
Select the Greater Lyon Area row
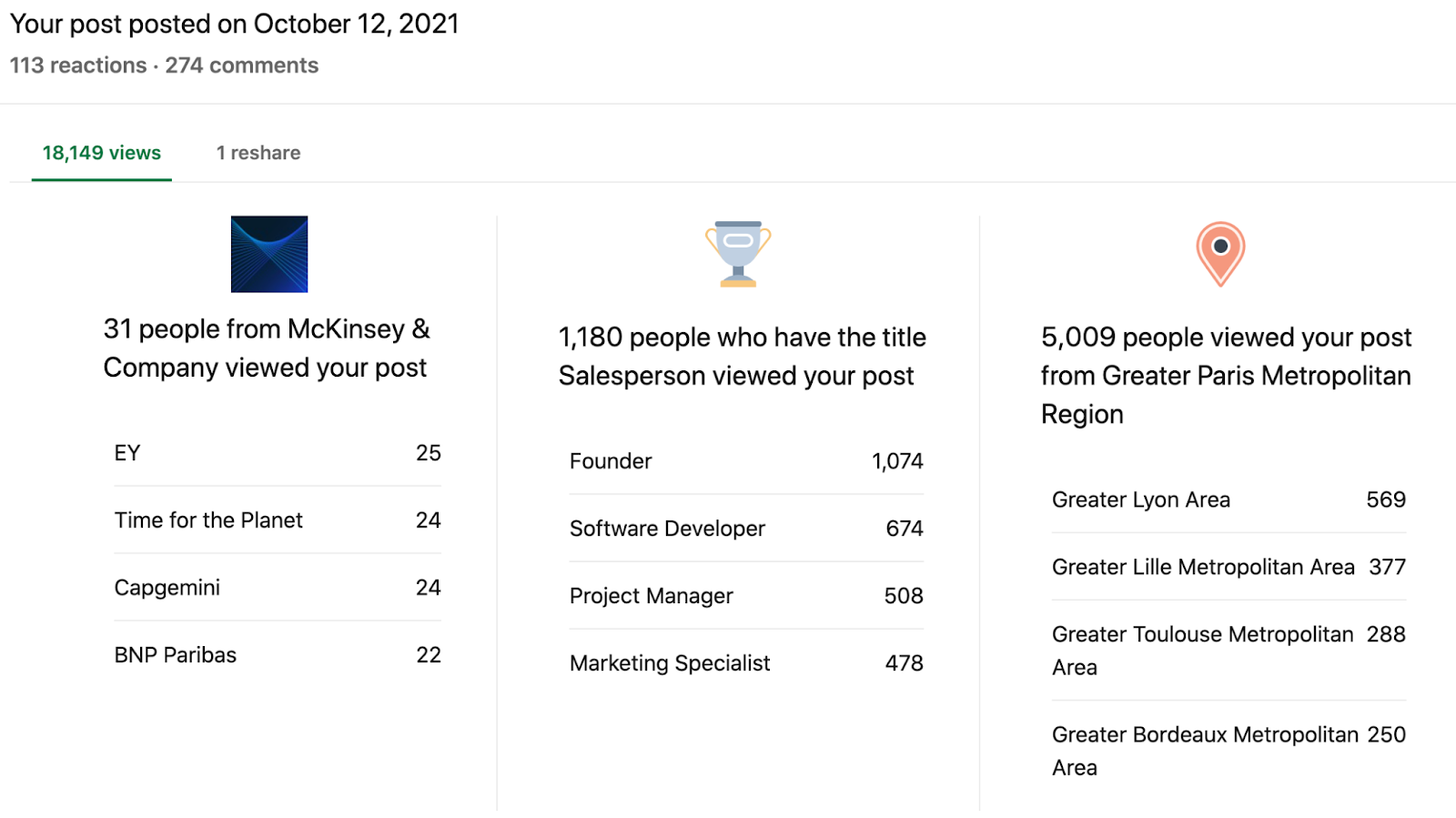point(1228,500)
